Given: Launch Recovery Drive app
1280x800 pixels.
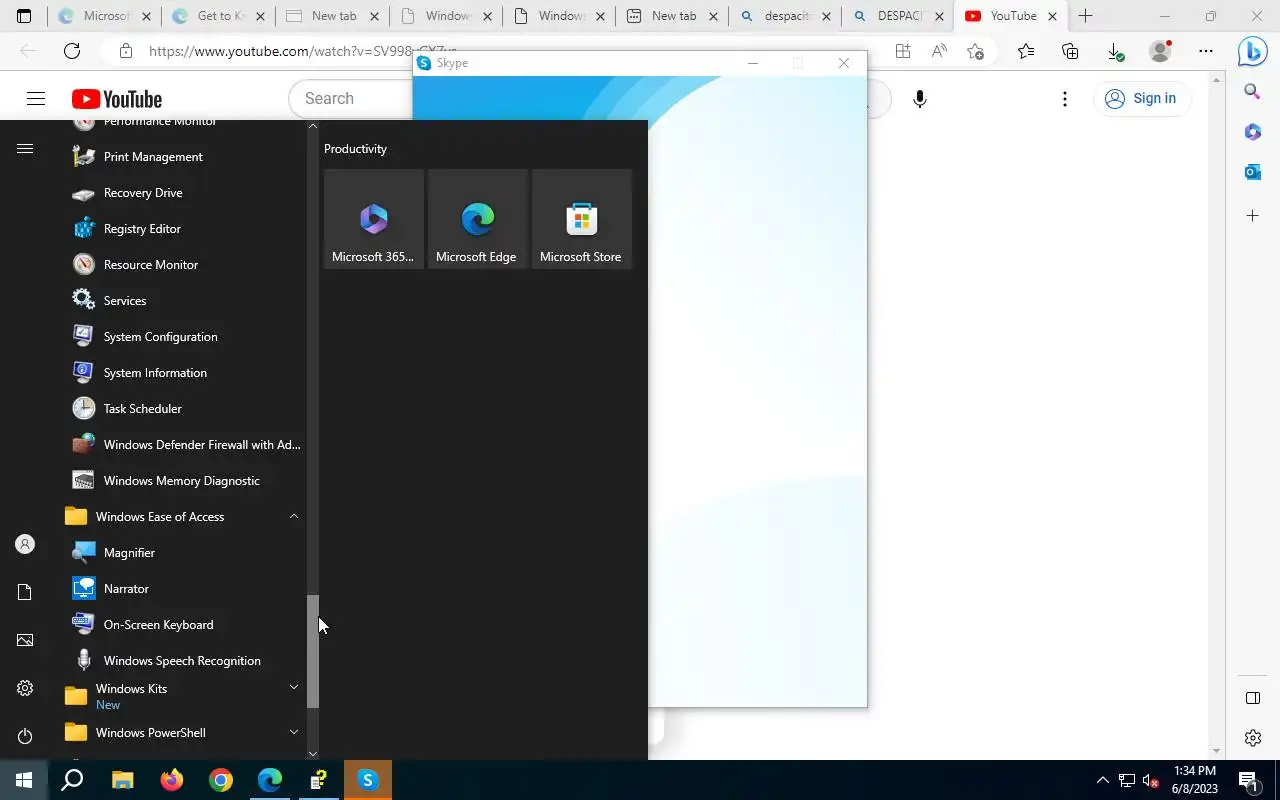Looking at the screenshot, I should [x=185, y=193].
